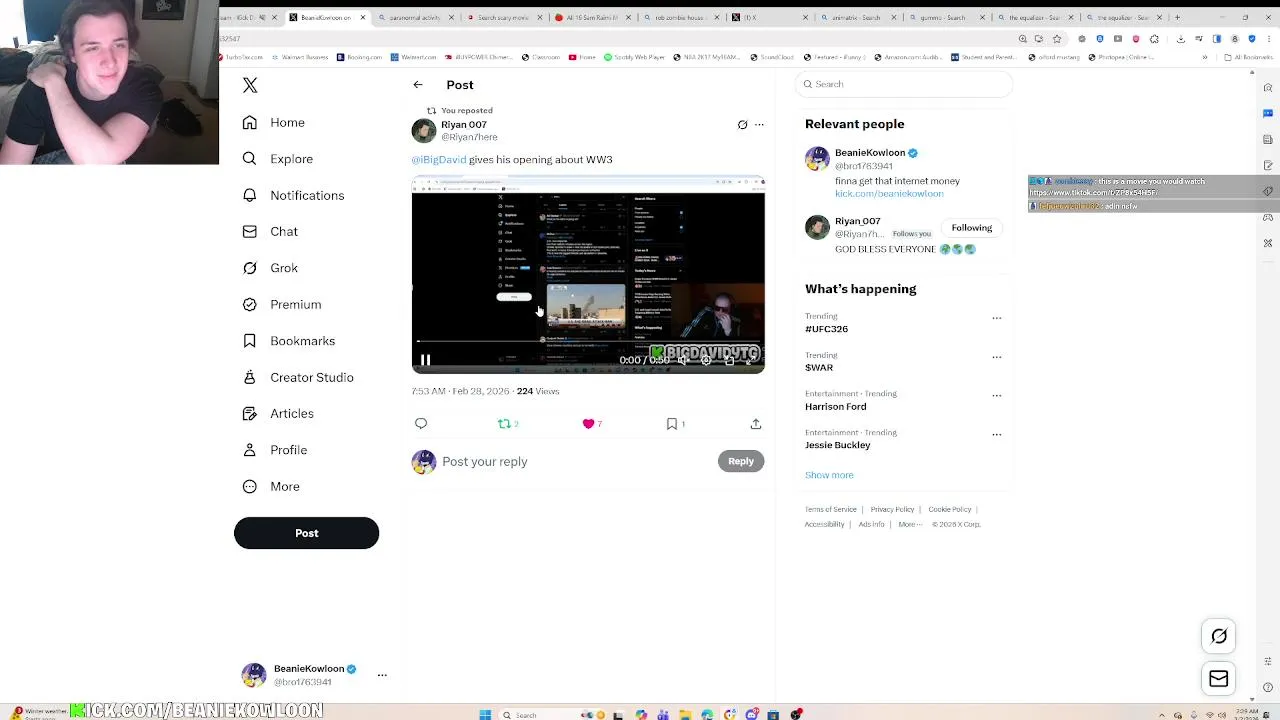Unlike the post with the pink heart
This screenshot has width=1280, height=720.
589,424
